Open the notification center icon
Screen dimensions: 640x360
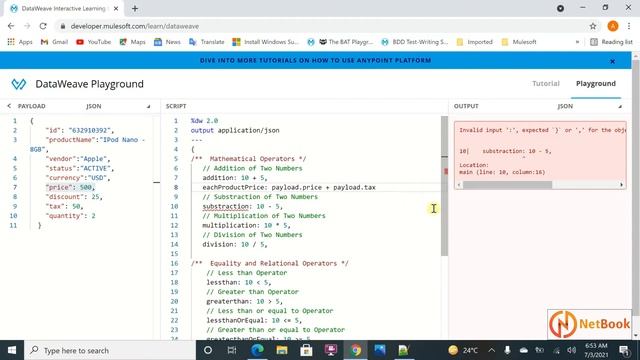tap(624, 350)
